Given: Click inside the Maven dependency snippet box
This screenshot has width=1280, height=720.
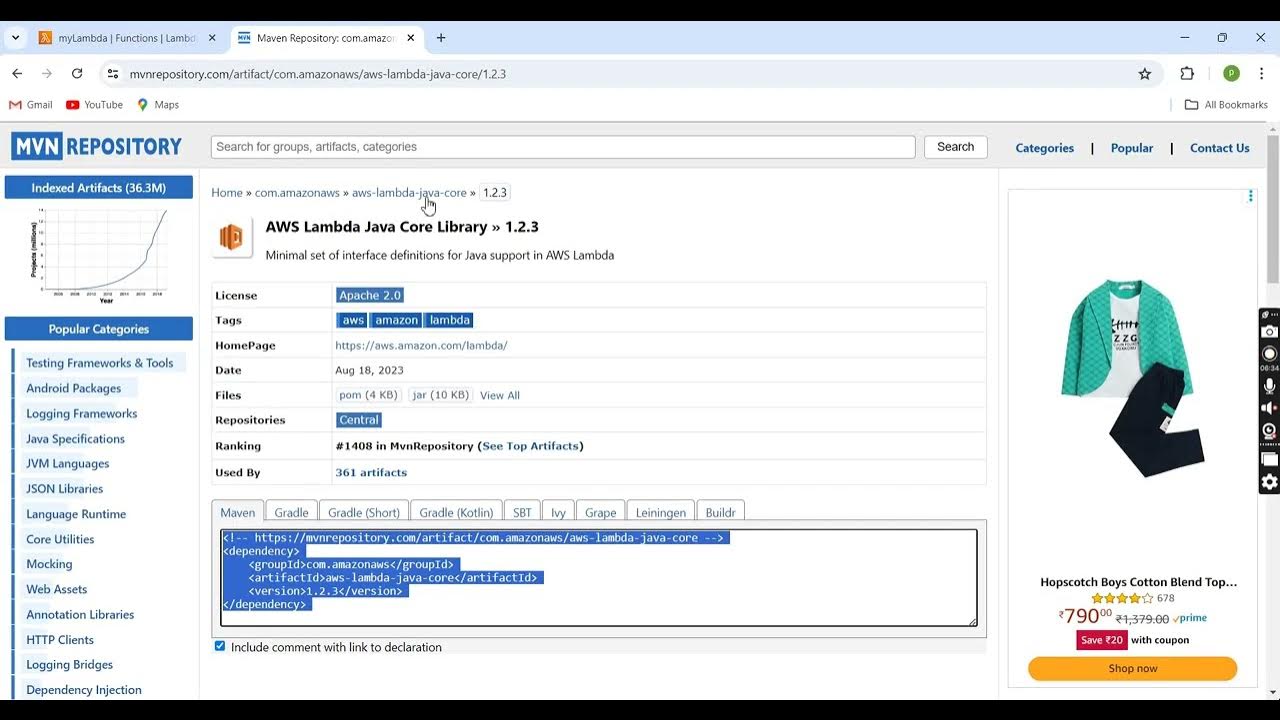Looking at the screenshot, I should click(599, 578).
